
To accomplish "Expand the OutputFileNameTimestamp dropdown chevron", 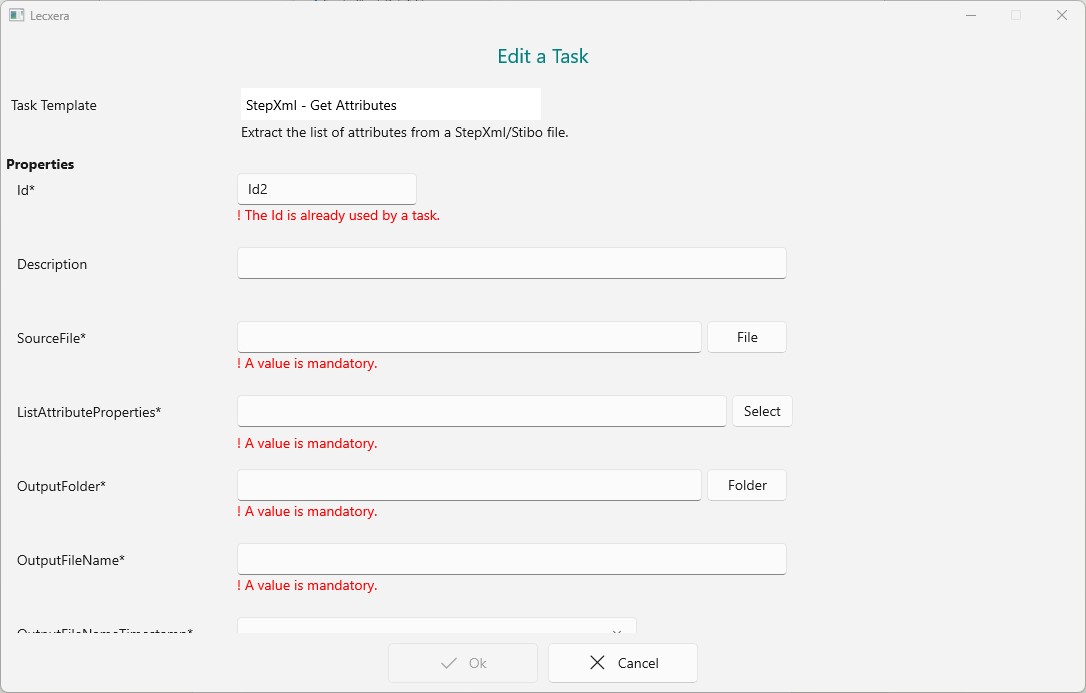I will click(617, 631).
